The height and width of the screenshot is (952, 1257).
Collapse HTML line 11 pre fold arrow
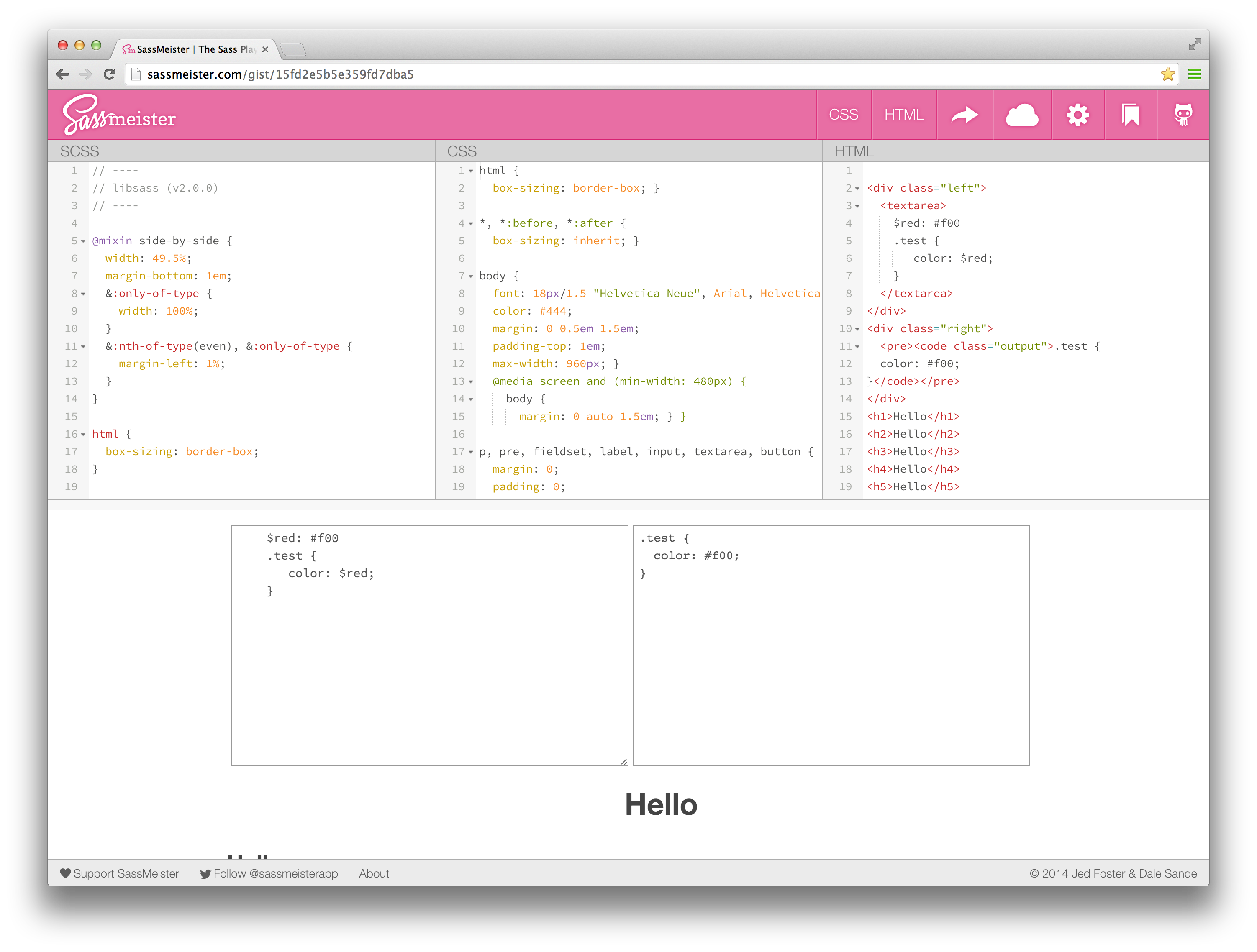(857, 347)
